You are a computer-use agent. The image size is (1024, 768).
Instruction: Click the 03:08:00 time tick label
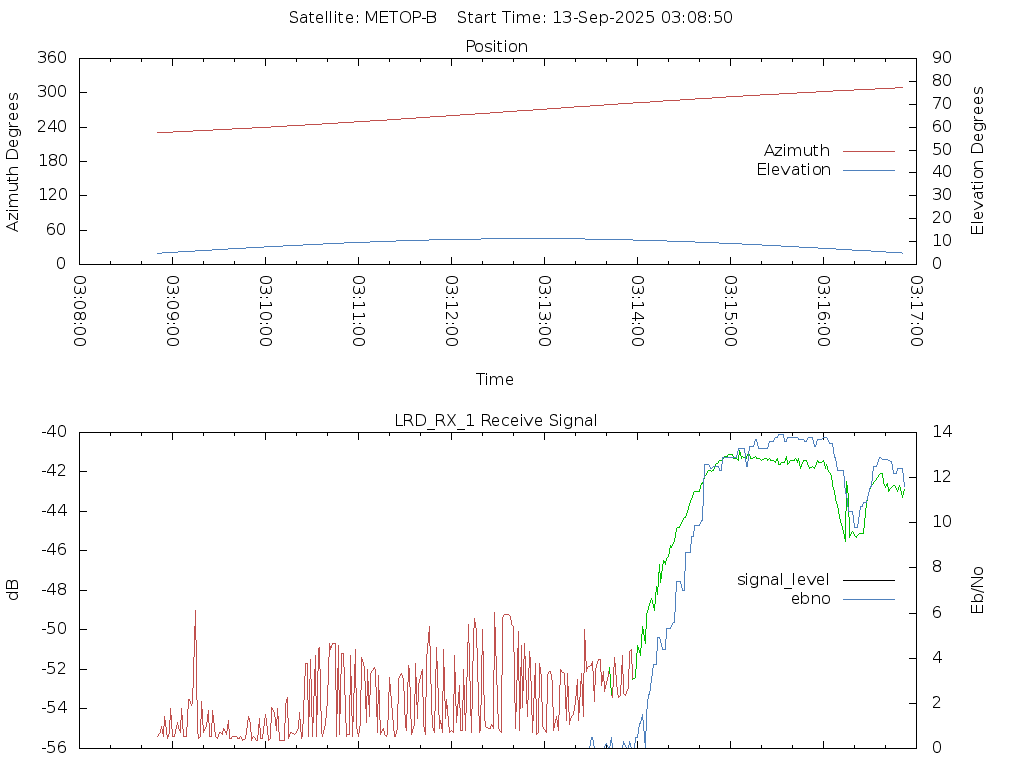(80, 311)
